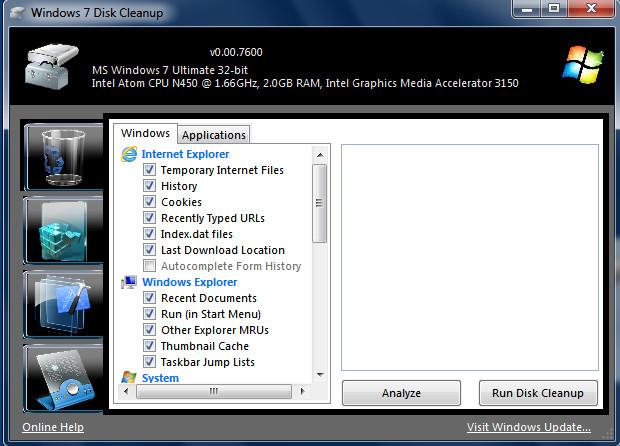Click the horizontal scrollbar thumb
Screen dimensions: 620x446
point(214,391)
